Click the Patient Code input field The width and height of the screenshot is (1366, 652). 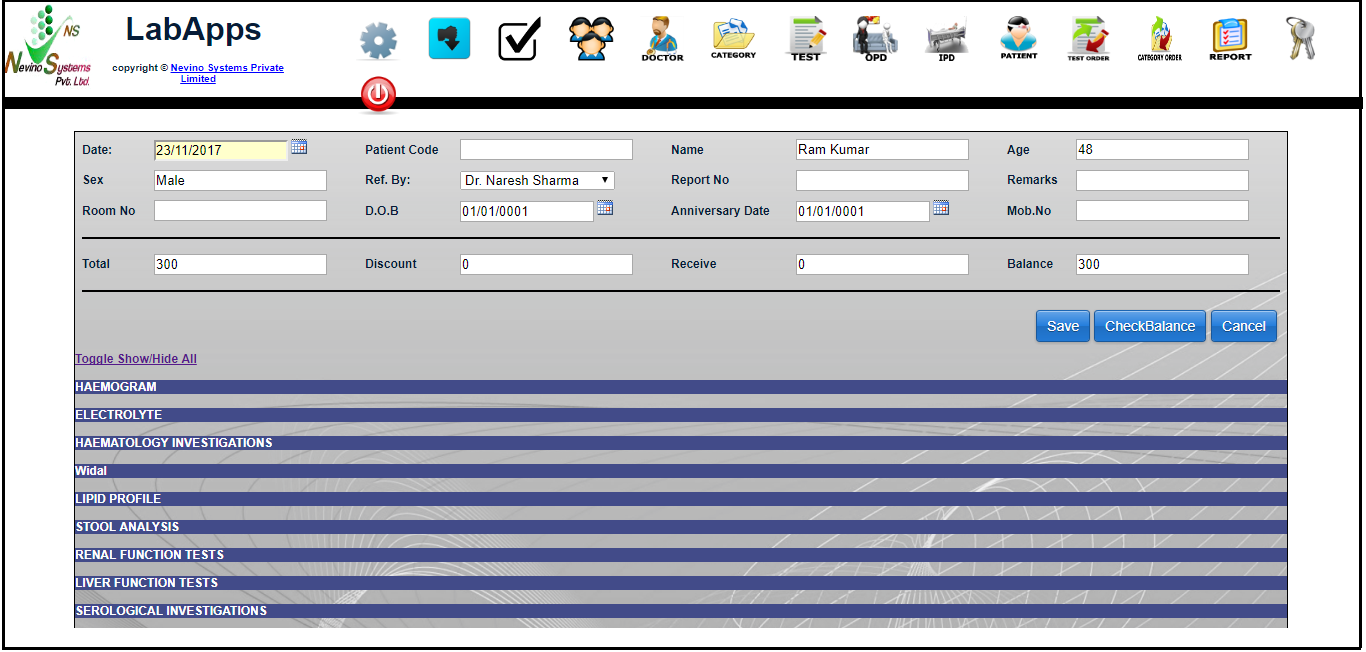pyautogui.click(x=546, y=150)
